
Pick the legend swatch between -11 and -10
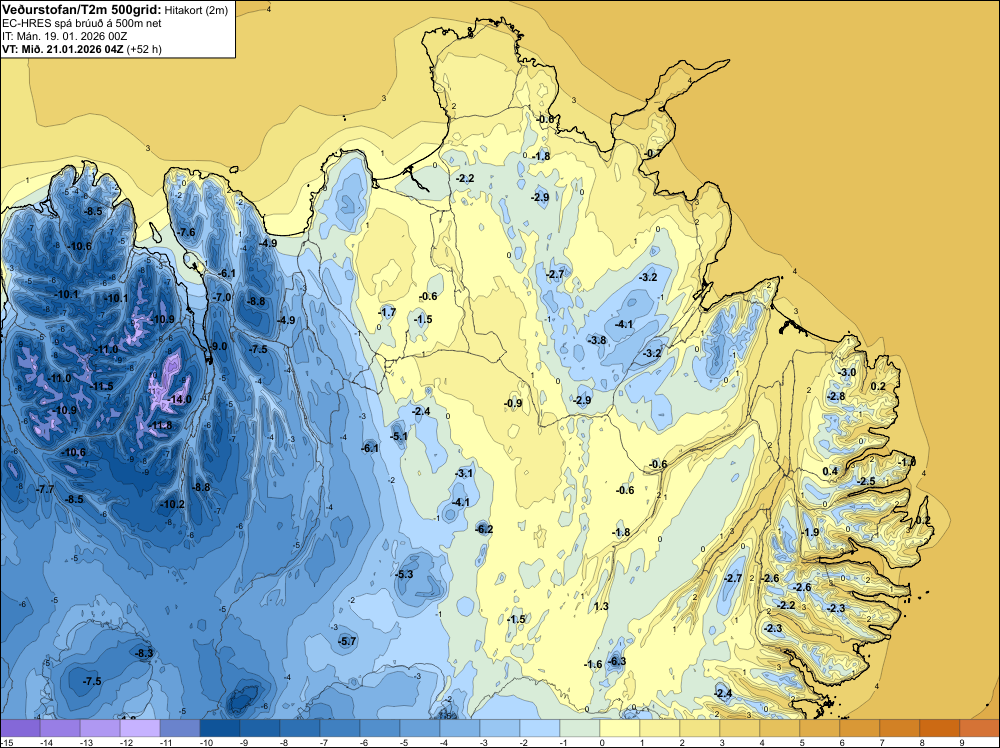click(x=180, y=728)
